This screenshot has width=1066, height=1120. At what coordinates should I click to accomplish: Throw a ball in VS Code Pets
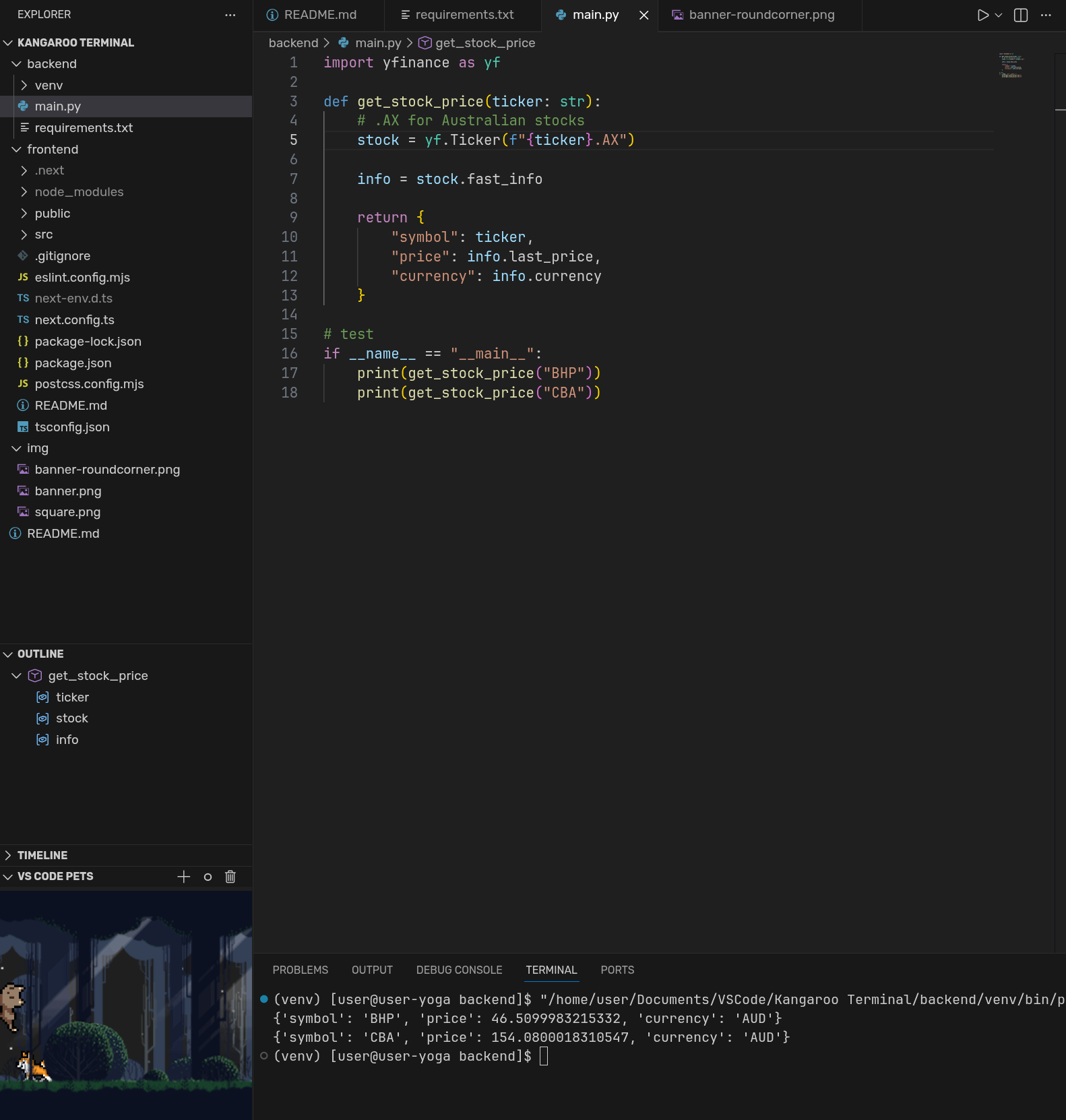click(208, 877)
